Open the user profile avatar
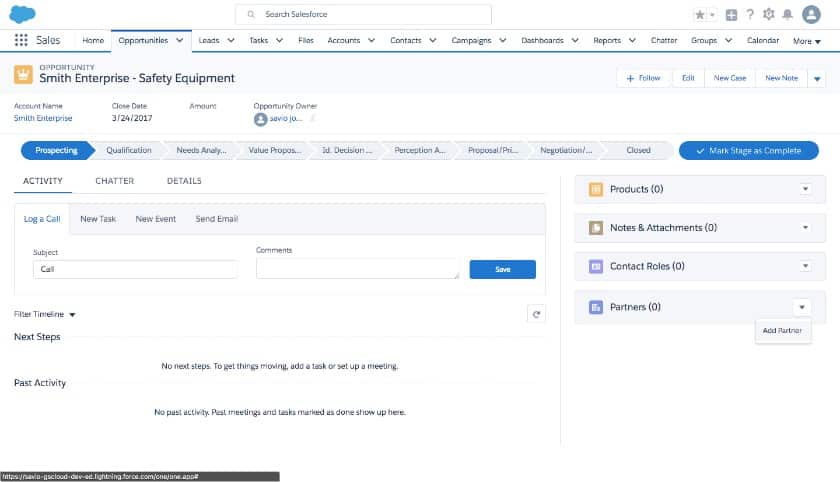Image resolution: width=840 pixels, height=482 pixels. pyautogui.click(x=811, y=14)
